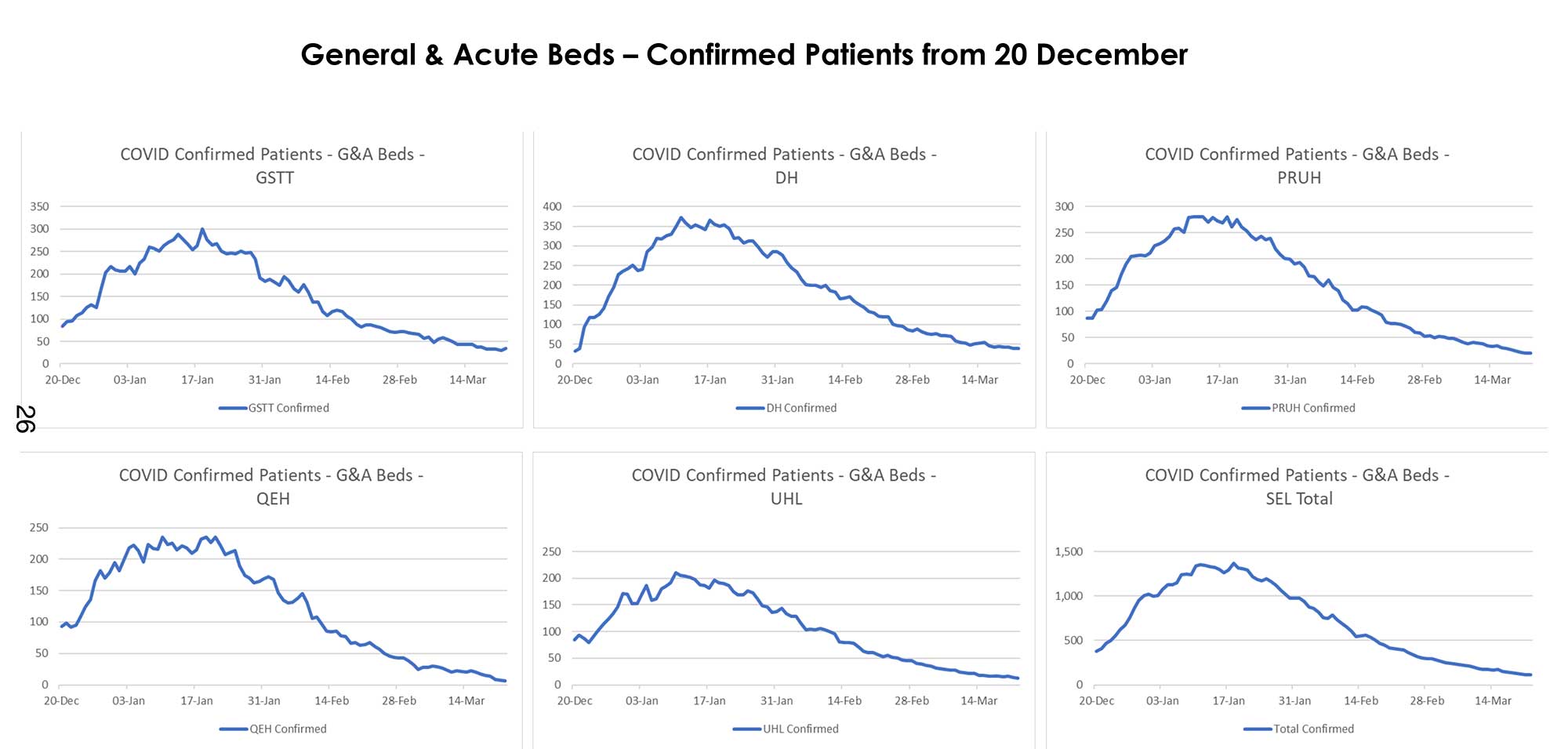Click the 400 value on DH chart axis

552,206
